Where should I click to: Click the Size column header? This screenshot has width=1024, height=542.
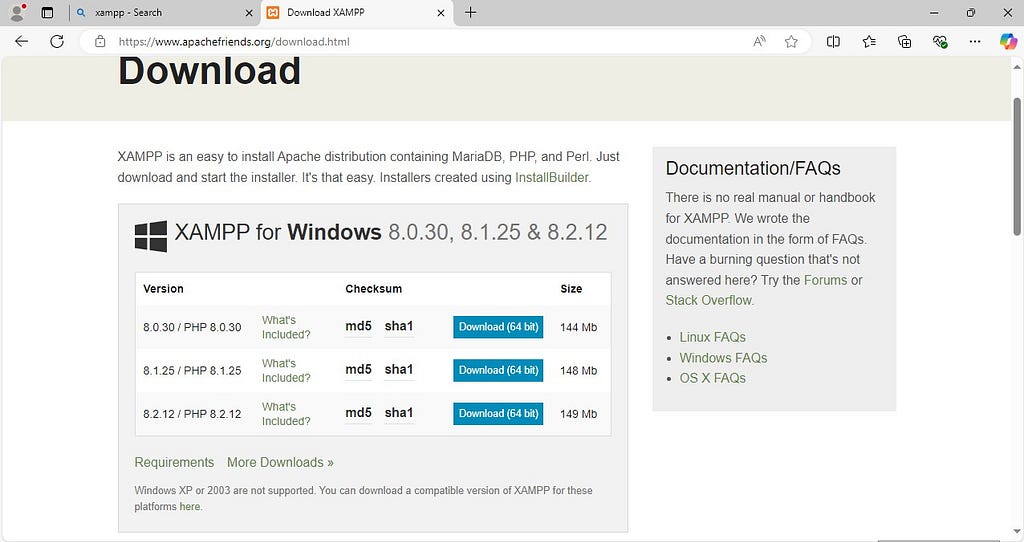click(571, 289)
